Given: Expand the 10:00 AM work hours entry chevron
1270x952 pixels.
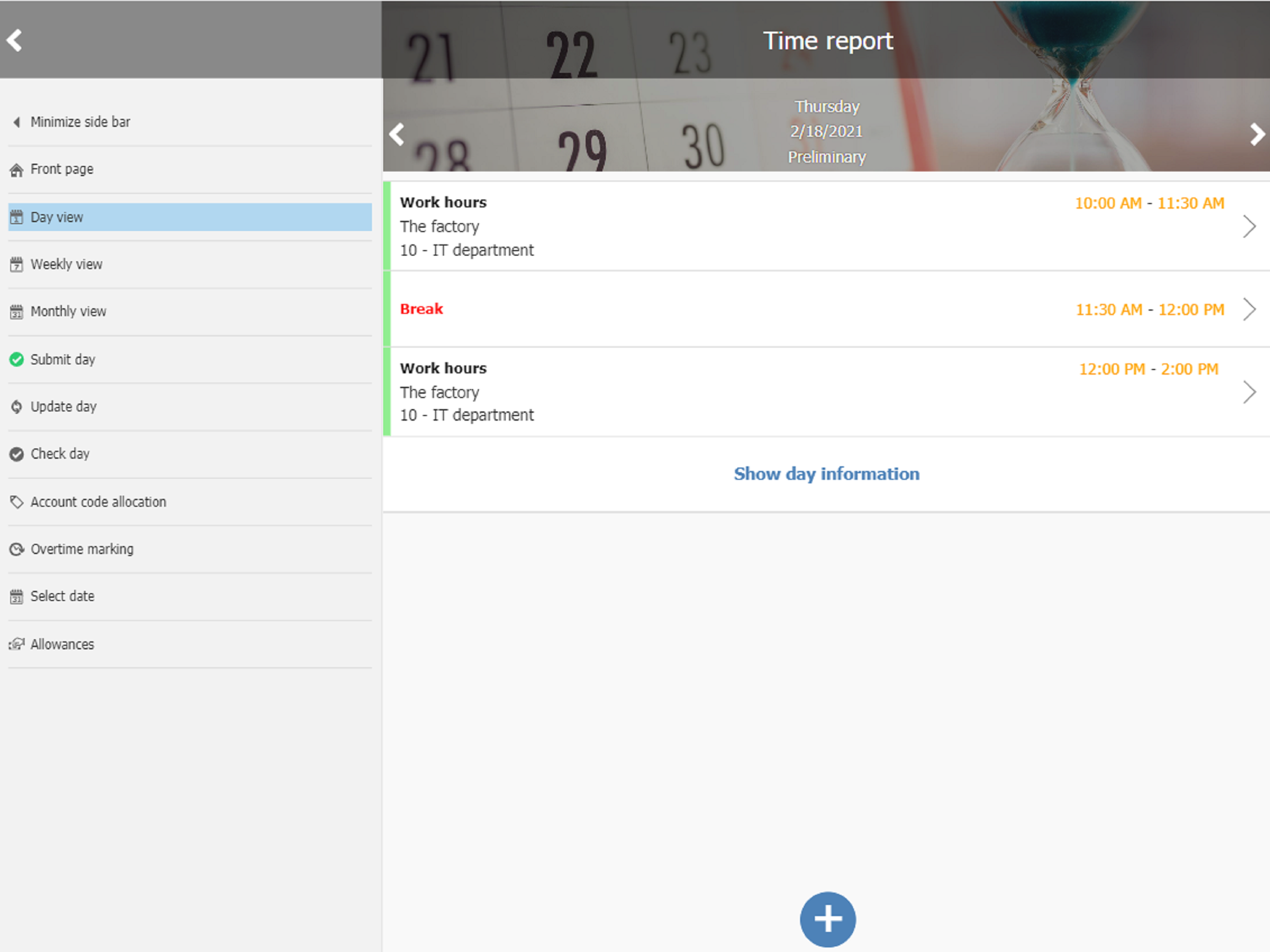Looking at the screenshot, I should tap(1249, 226).
